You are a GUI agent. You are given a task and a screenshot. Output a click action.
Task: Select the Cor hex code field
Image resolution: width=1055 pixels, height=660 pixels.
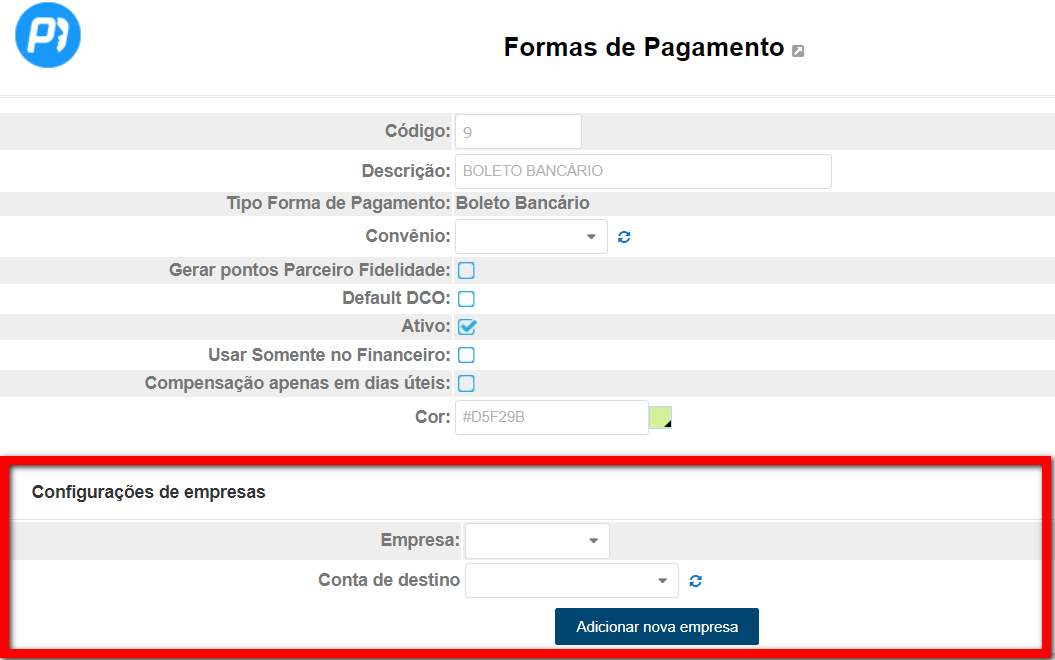click(x=551, y=417)
